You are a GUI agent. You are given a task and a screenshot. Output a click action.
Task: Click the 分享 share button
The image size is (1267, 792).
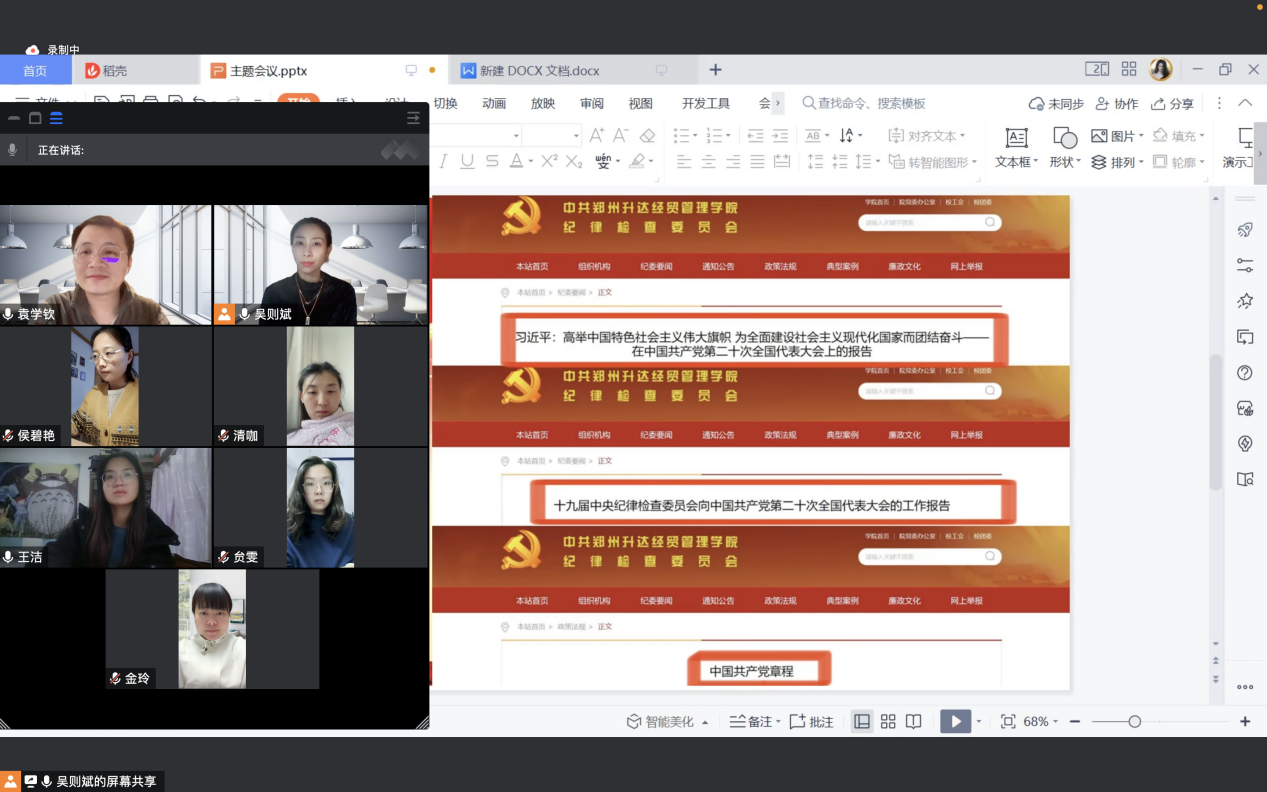(x=1172, y=104)
